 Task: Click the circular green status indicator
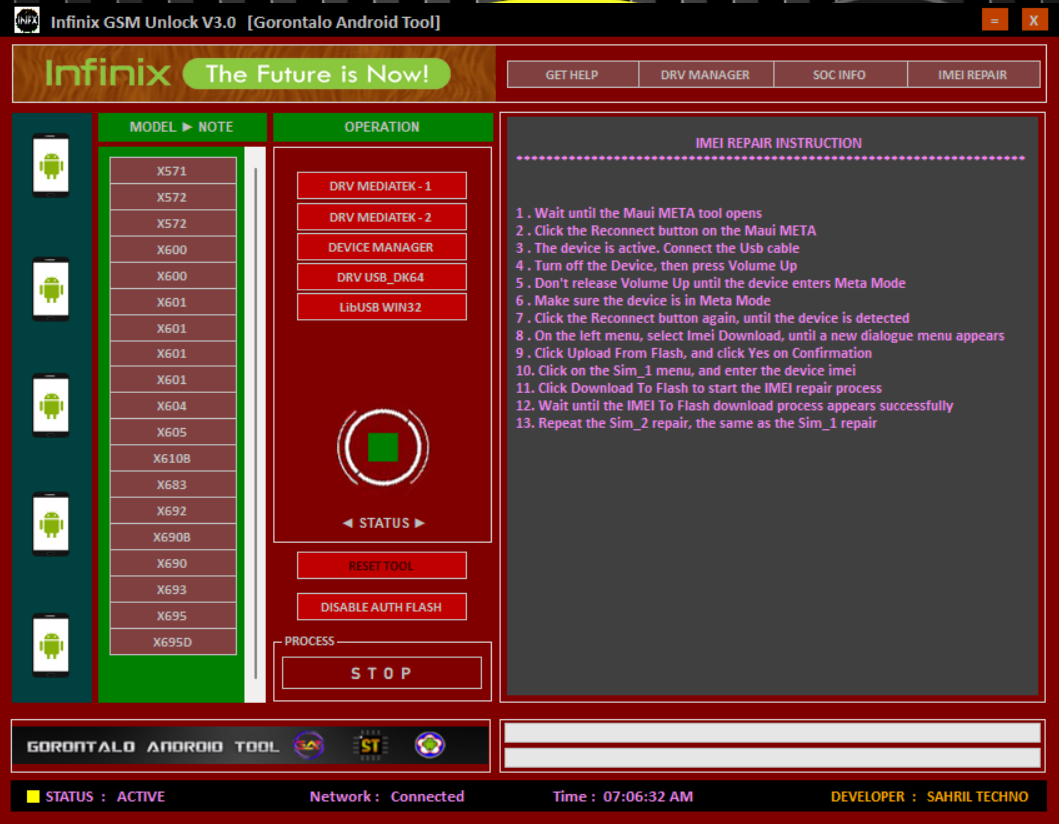click(x=383, y=447)
